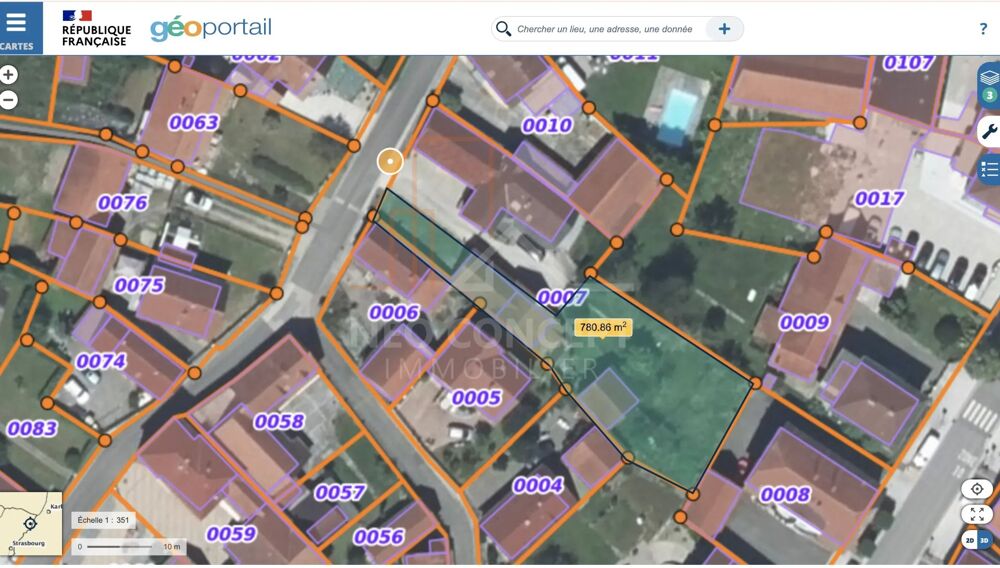Open the map legend list icon

click(989, 170)
